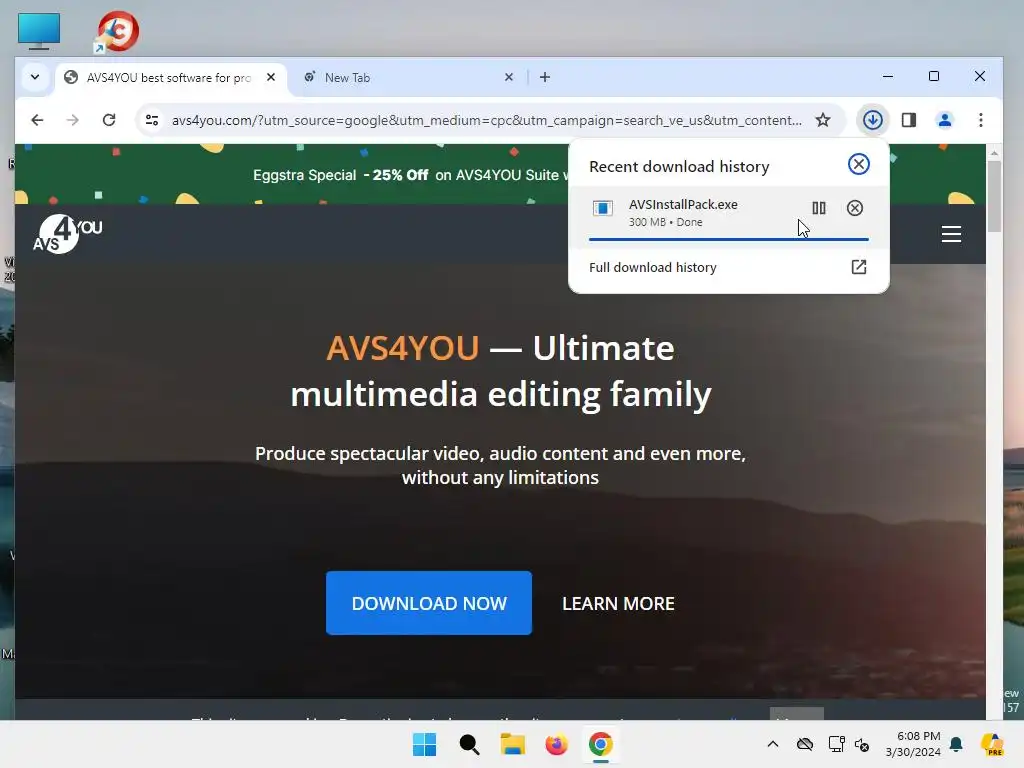The height and width of the screenshot is (768, 1024).
Task: Open the Windows Start menu
Action: coord(424,744)
